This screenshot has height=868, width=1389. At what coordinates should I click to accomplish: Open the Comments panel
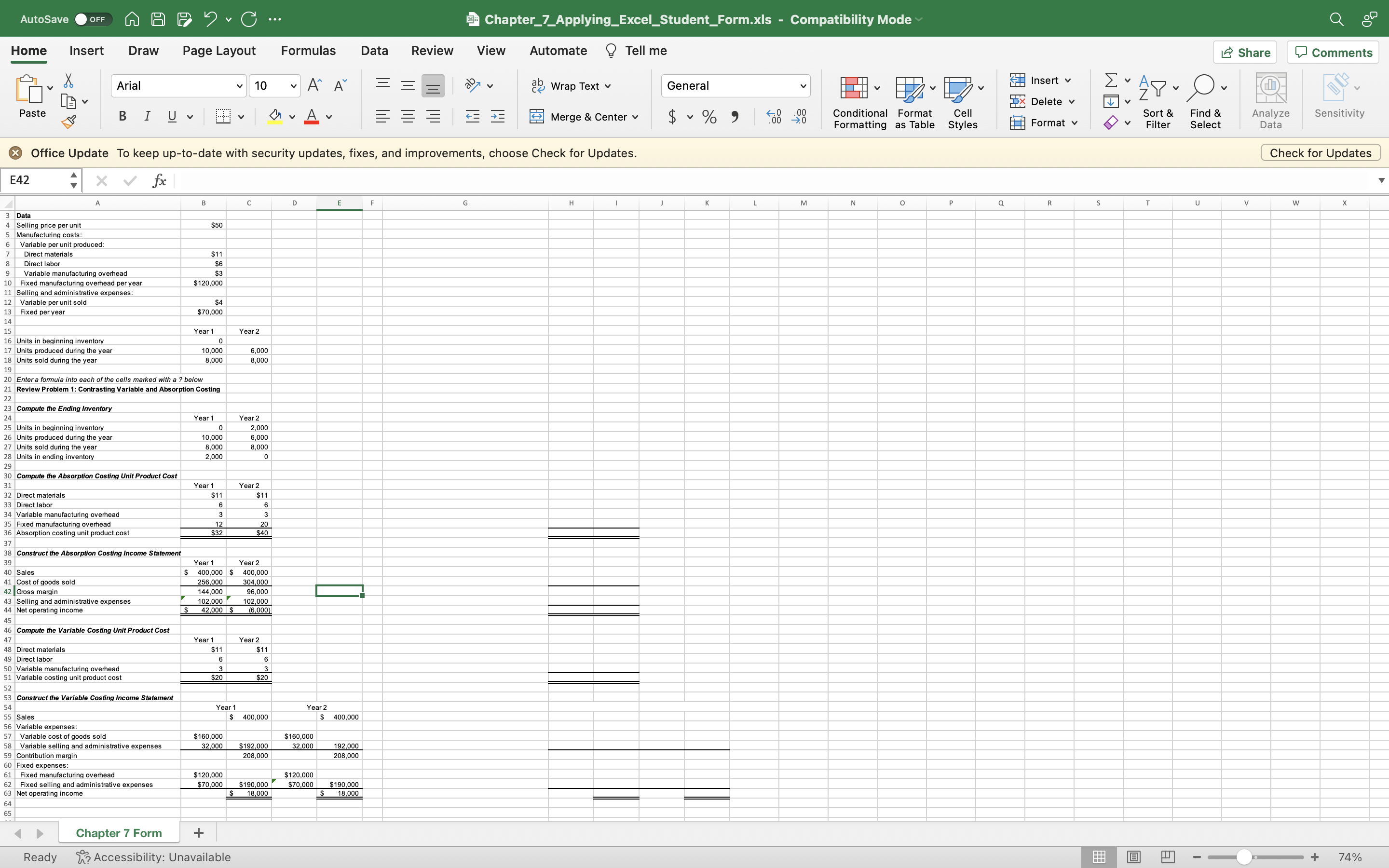1332,52
